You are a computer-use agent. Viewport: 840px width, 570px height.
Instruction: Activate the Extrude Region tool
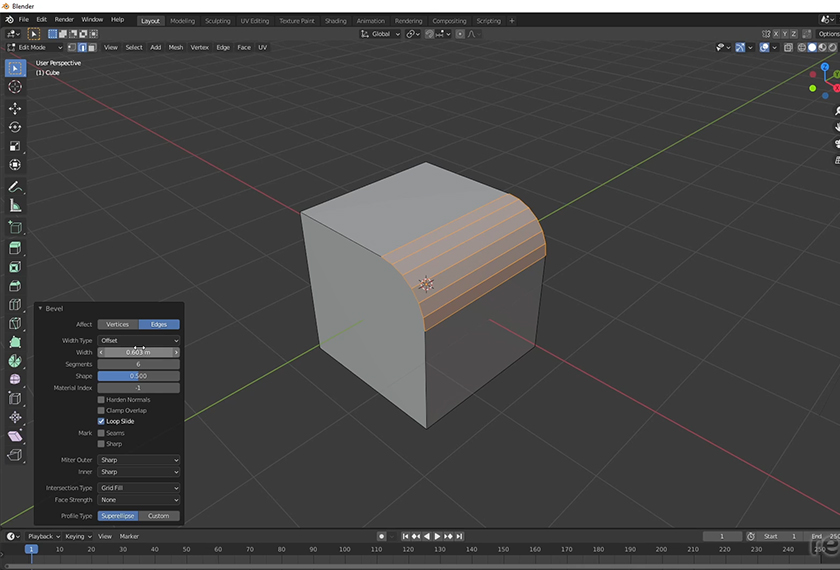pyautogui.click(x=15, y=248)
